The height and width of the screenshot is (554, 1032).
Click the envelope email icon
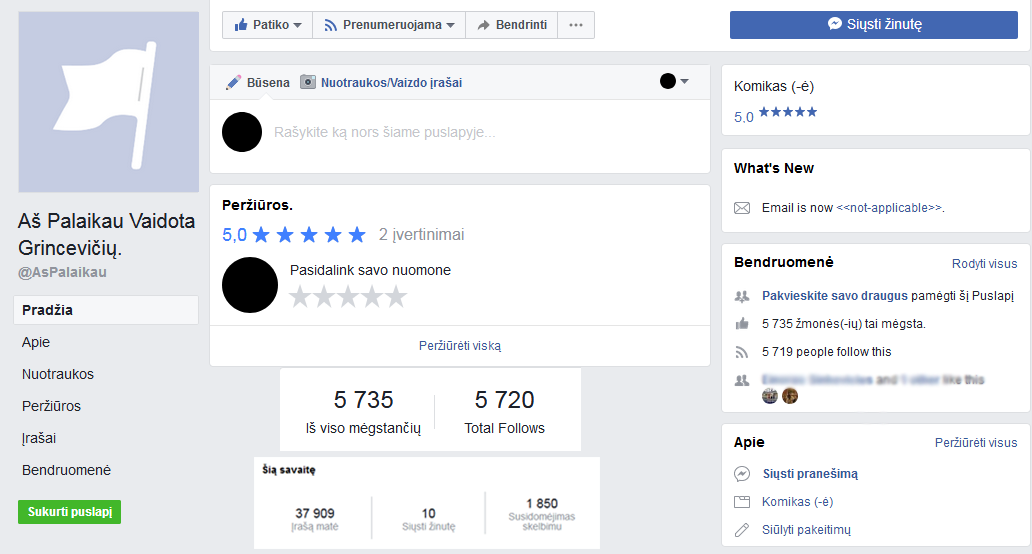click(742, 208)
